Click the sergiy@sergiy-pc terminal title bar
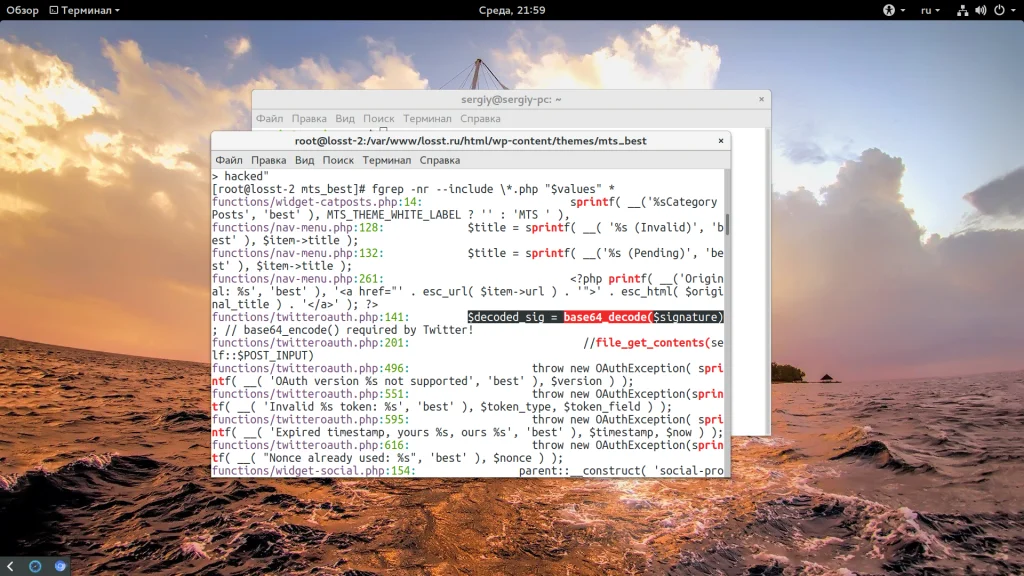1024x576 pixels. tap(511, 99)
